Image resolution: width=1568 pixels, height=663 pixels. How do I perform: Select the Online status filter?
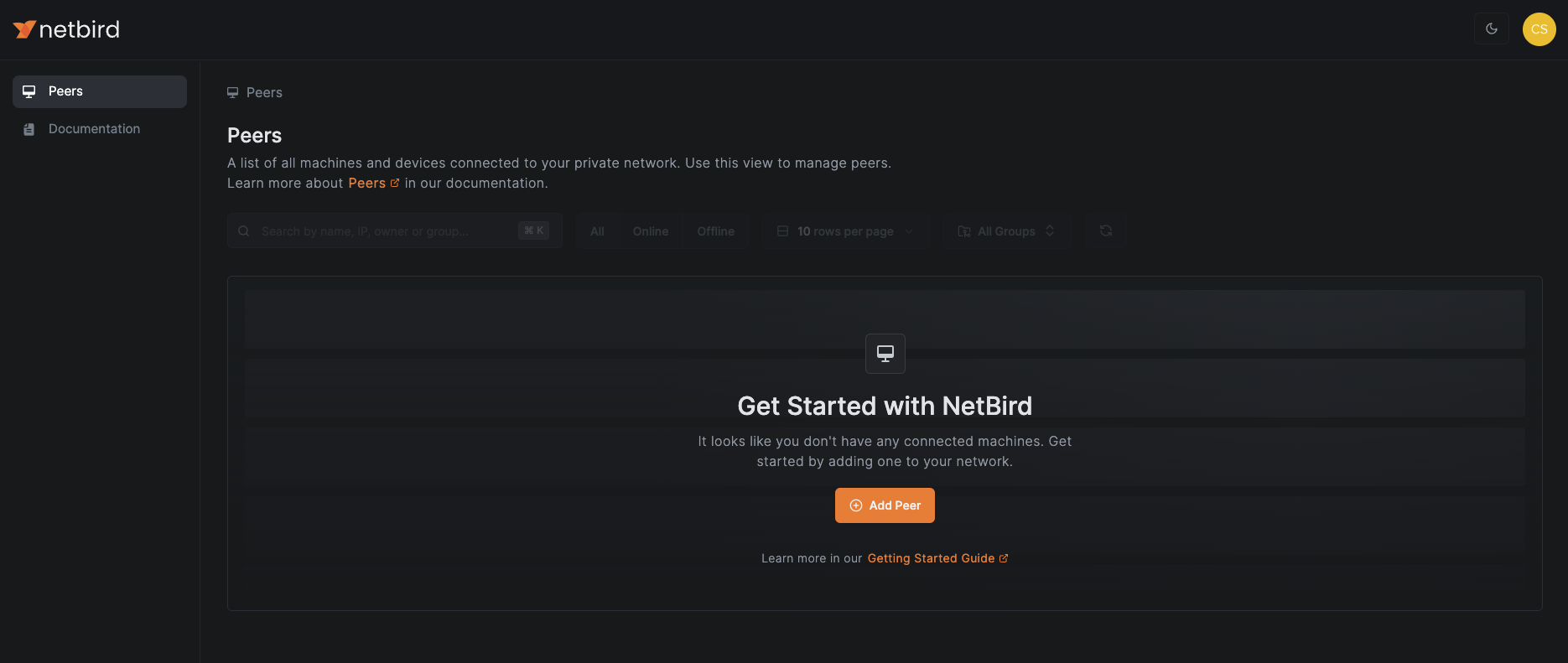click(x=651, y=231)
